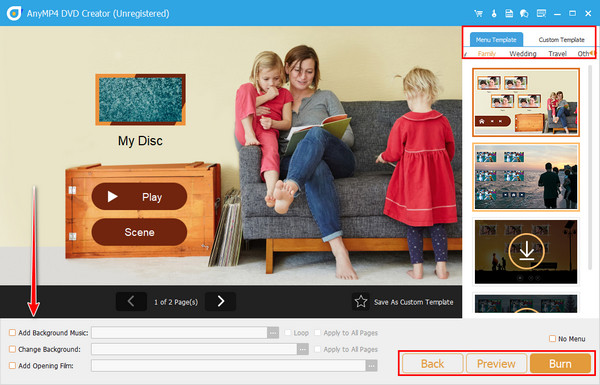Toggle Apply to All Pages for Change Background
Screen dimensions: 600x385
tap(317, 349)
